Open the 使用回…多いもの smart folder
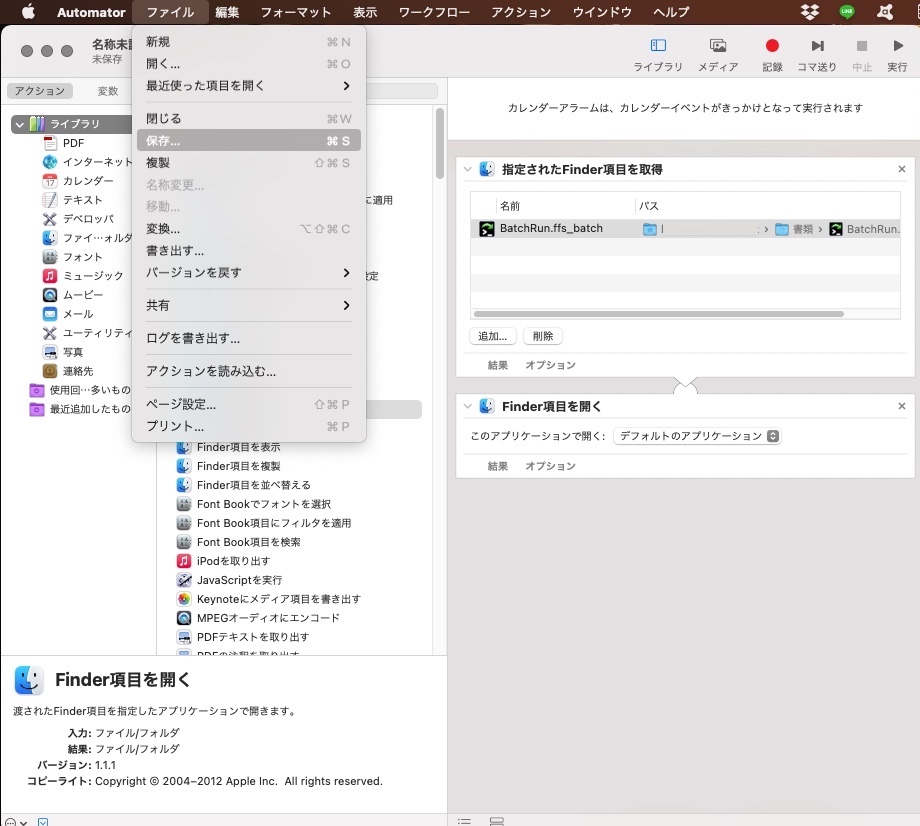920x826 pixels. click(x=80, y=390)
